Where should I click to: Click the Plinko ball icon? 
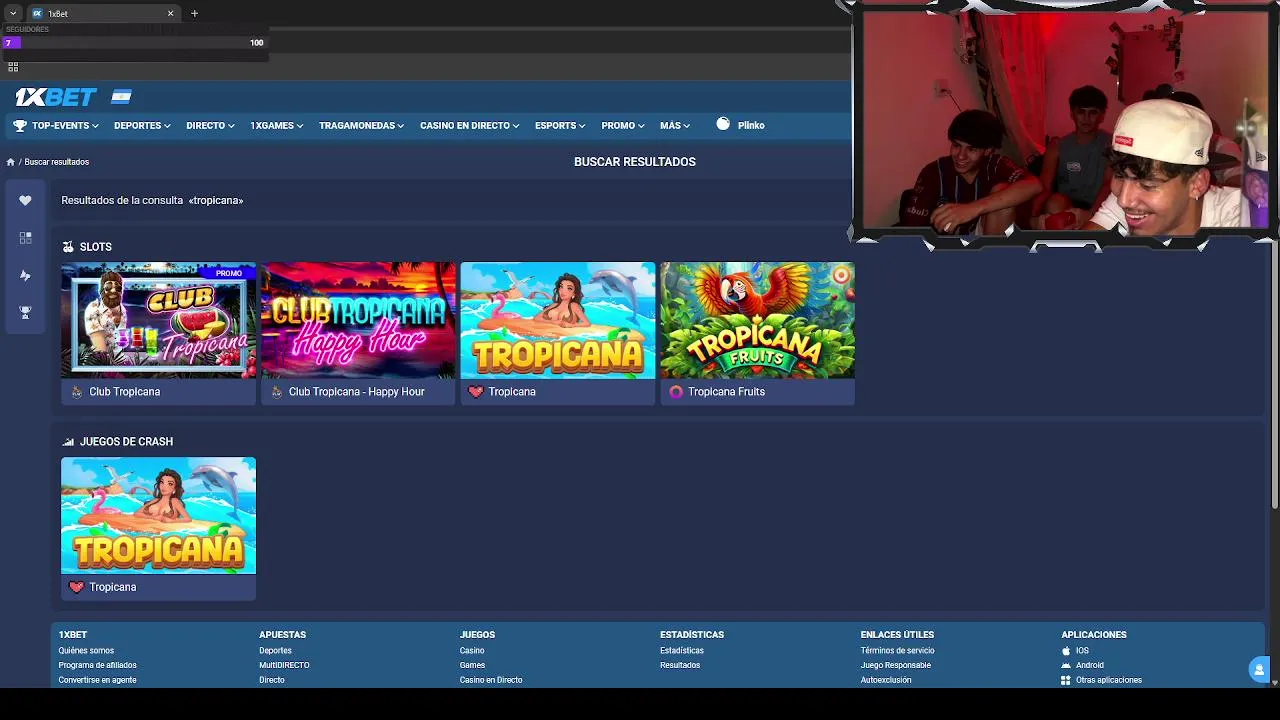[x=723, y=124]
